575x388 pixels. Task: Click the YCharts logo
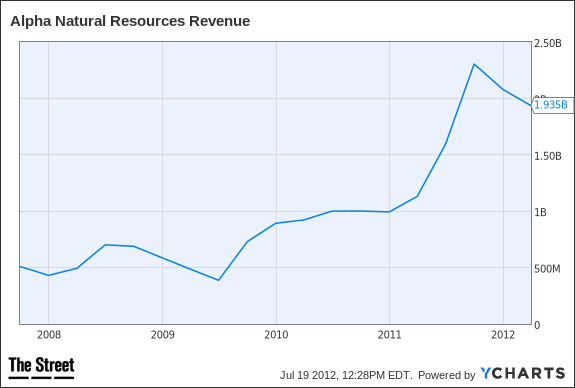click(x=523, y=373)
